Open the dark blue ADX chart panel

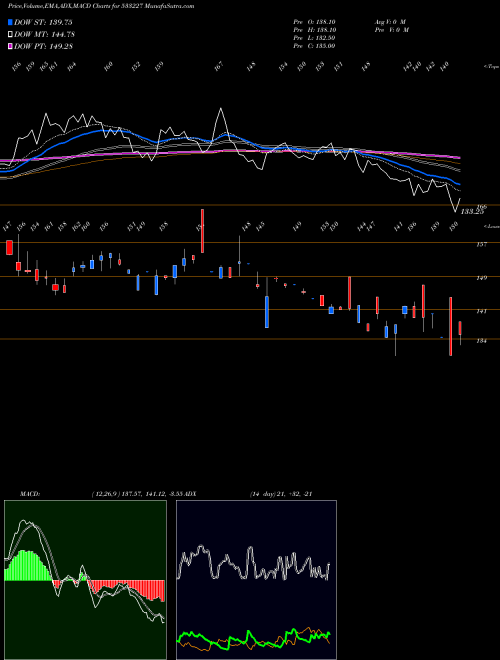click(x=256, y=580)
